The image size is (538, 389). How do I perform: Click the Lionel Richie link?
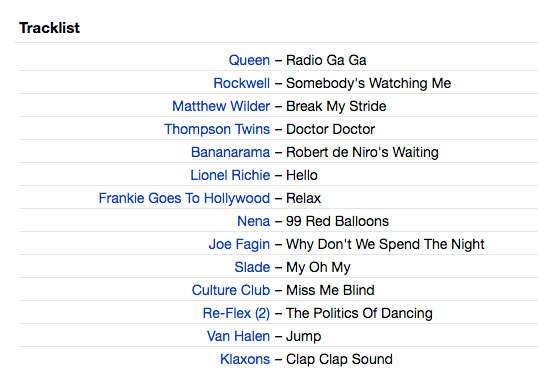click(230, 175)
